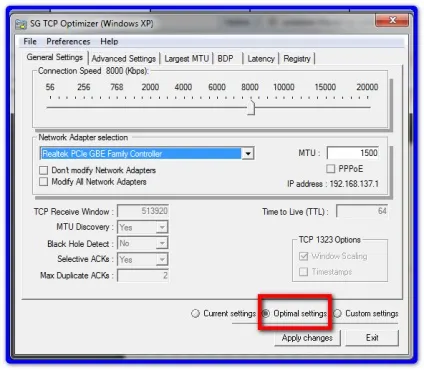Open the Preferences menu
The height and width of the screenshot is (370, 424).
[68, 42]
